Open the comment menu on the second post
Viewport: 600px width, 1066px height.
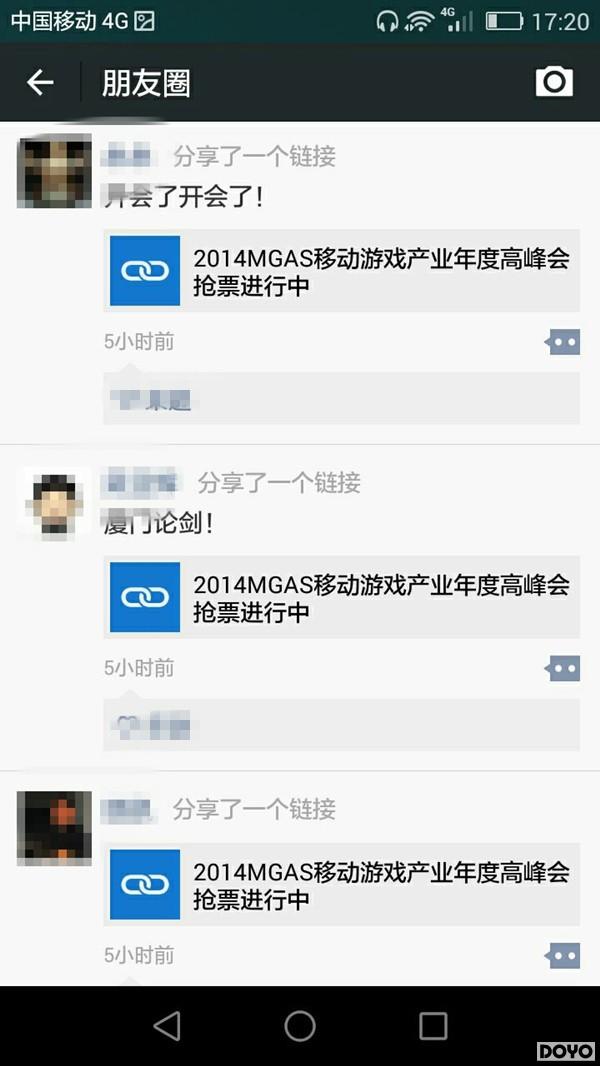coord(563,669)
